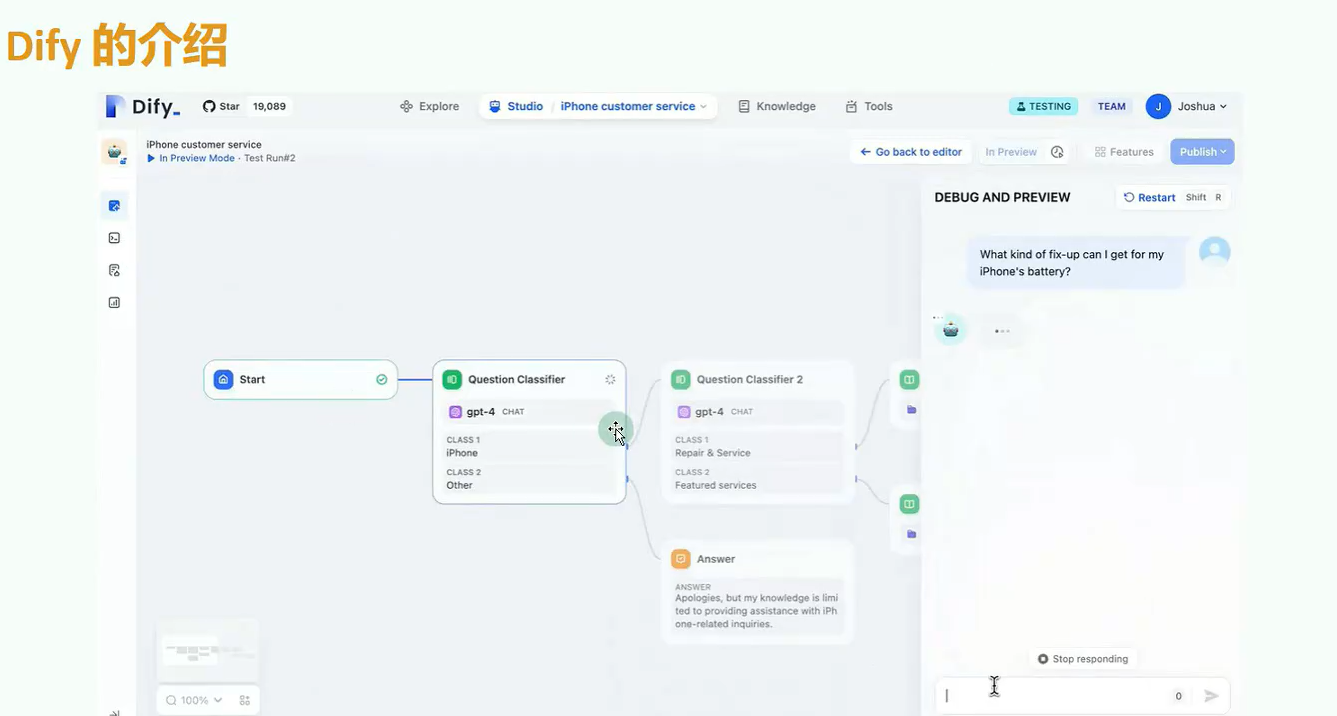Click the app robot icon in sidebar
The image size is (1337, 716).
pyautogui.click(x=114, y=152)
